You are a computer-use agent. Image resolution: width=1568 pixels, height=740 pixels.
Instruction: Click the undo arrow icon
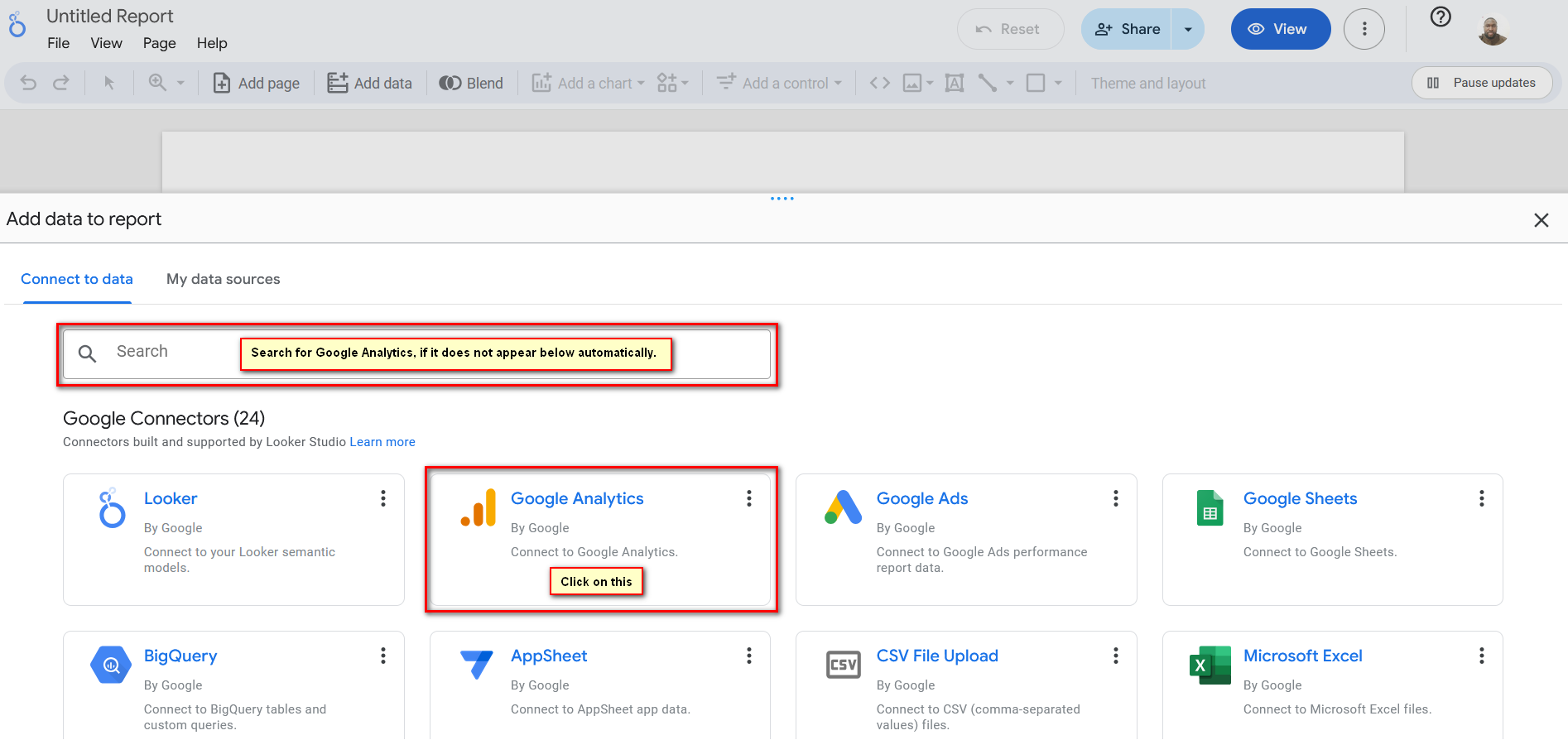coord(28,83)
